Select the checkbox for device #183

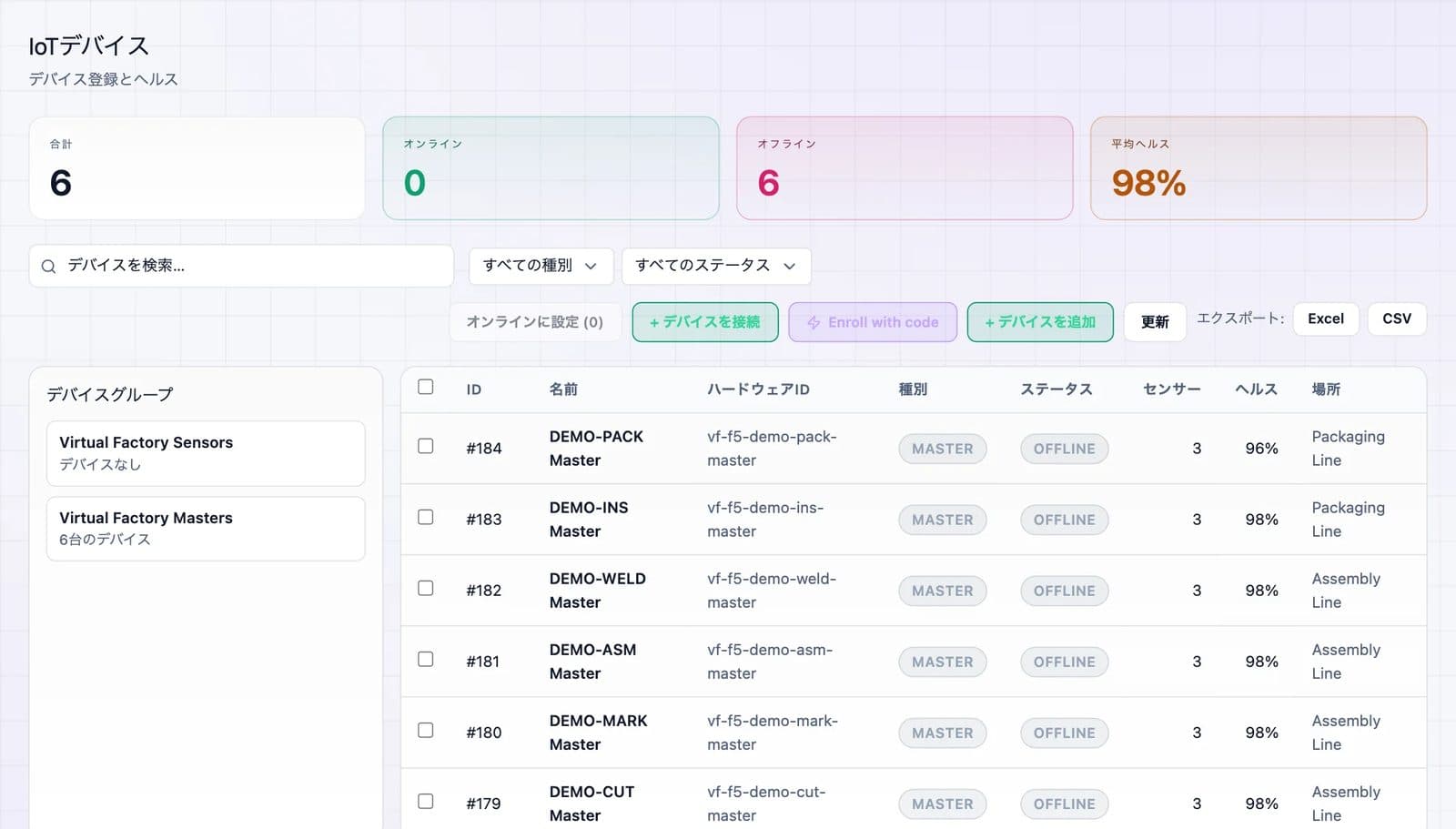(x=425, y=517)
